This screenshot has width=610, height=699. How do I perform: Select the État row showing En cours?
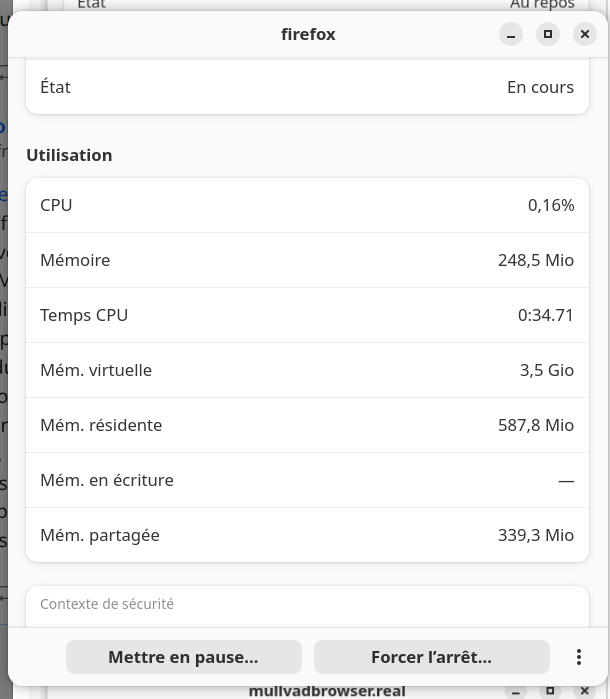[x=307, y=87]
